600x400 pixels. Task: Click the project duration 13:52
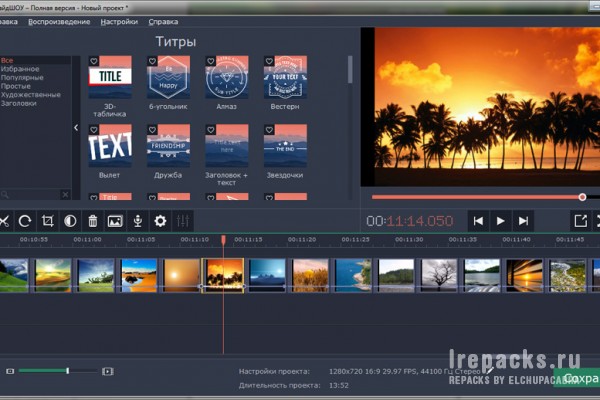339,385
